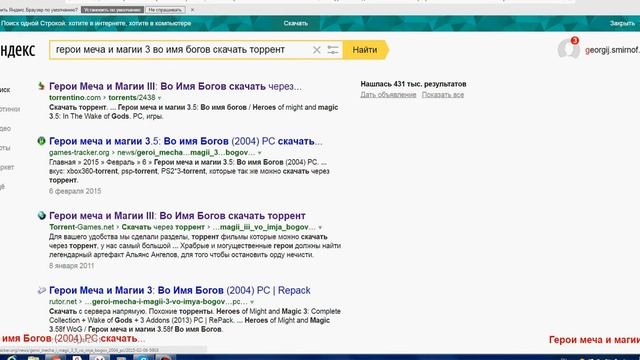Open 'Скачать через торрент' breadcrumb link
The height and width of the screenshot is (360, 640).
163,227
